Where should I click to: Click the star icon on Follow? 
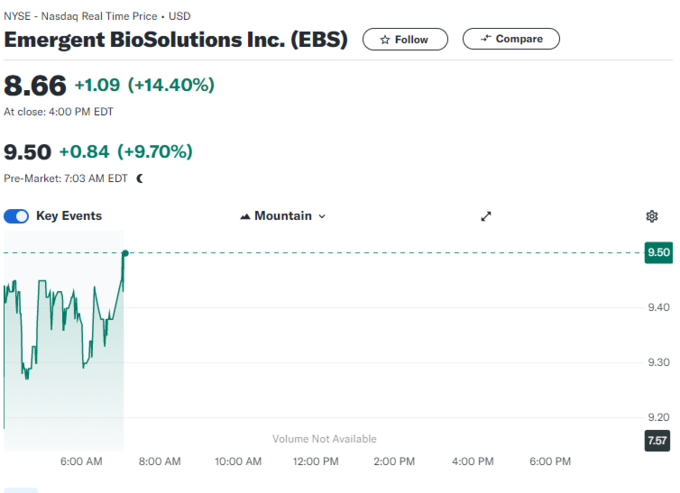(x=385, y=40)
